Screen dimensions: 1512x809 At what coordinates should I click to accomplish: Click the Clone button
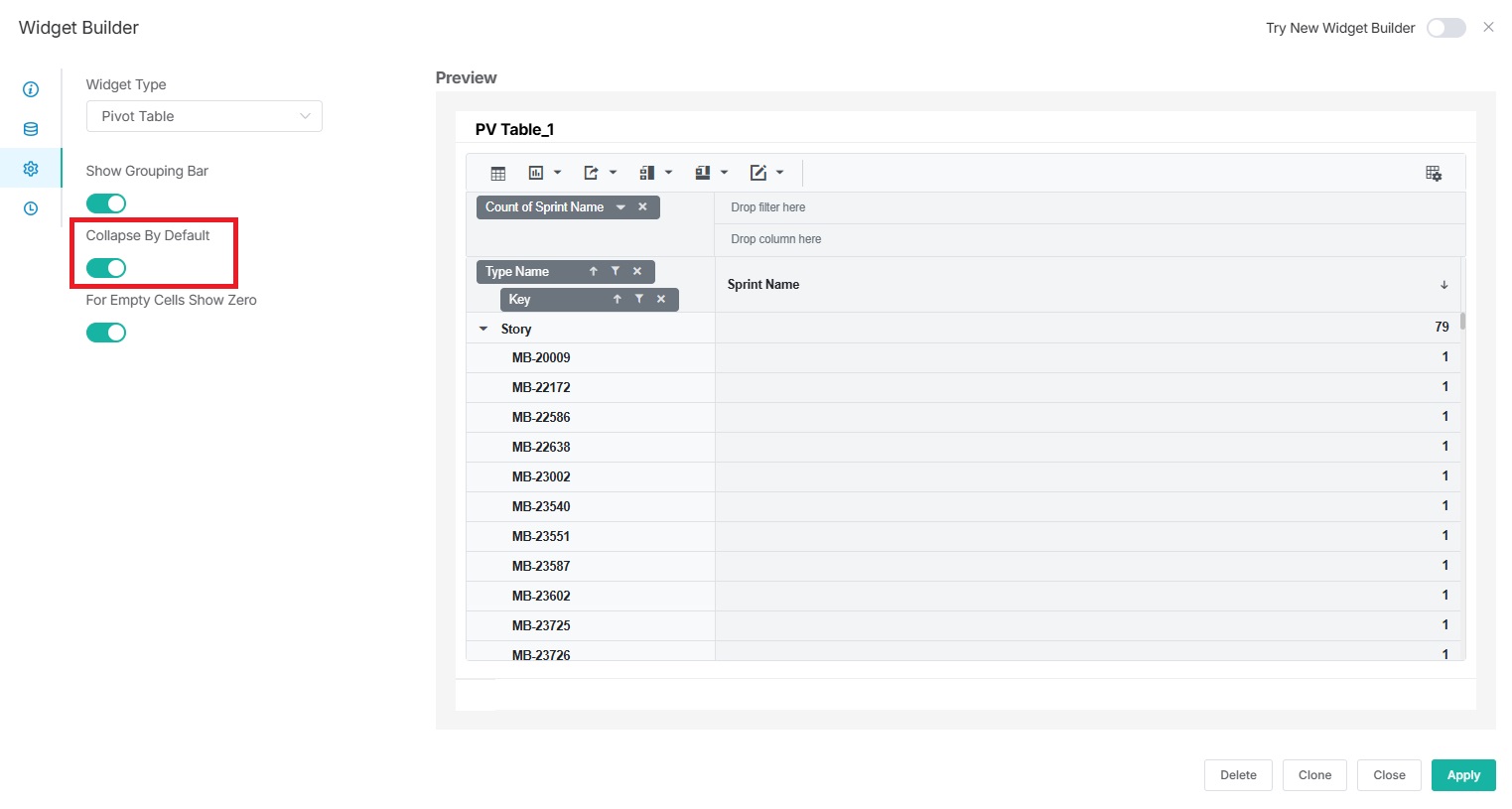pyautogui.click(x=1314, y=775)
